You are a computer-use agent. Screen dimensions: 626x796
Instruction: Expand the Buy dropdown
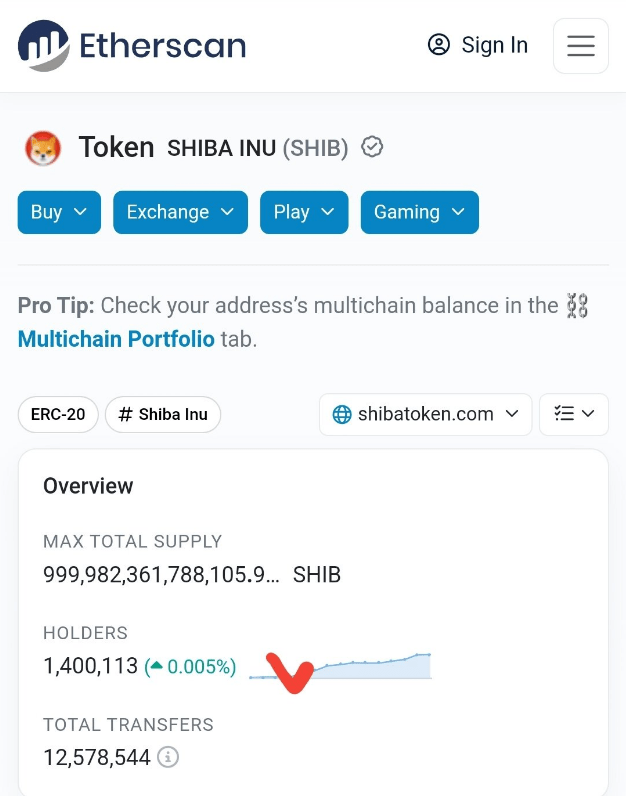tap(59, 212)
